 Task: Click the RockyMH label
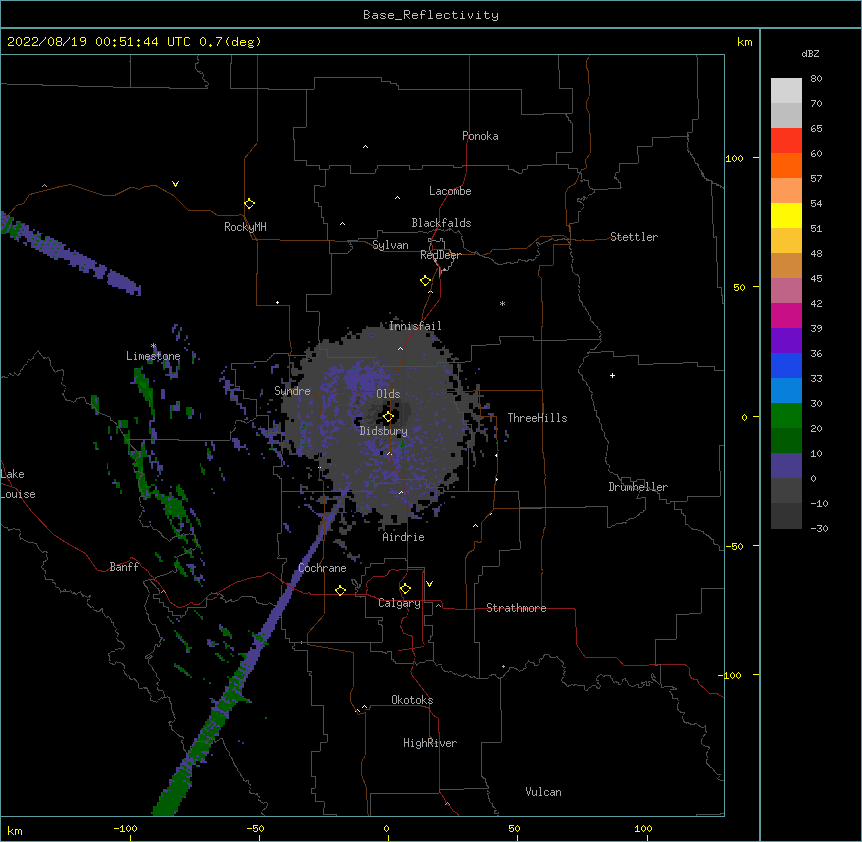coord(245,227)
